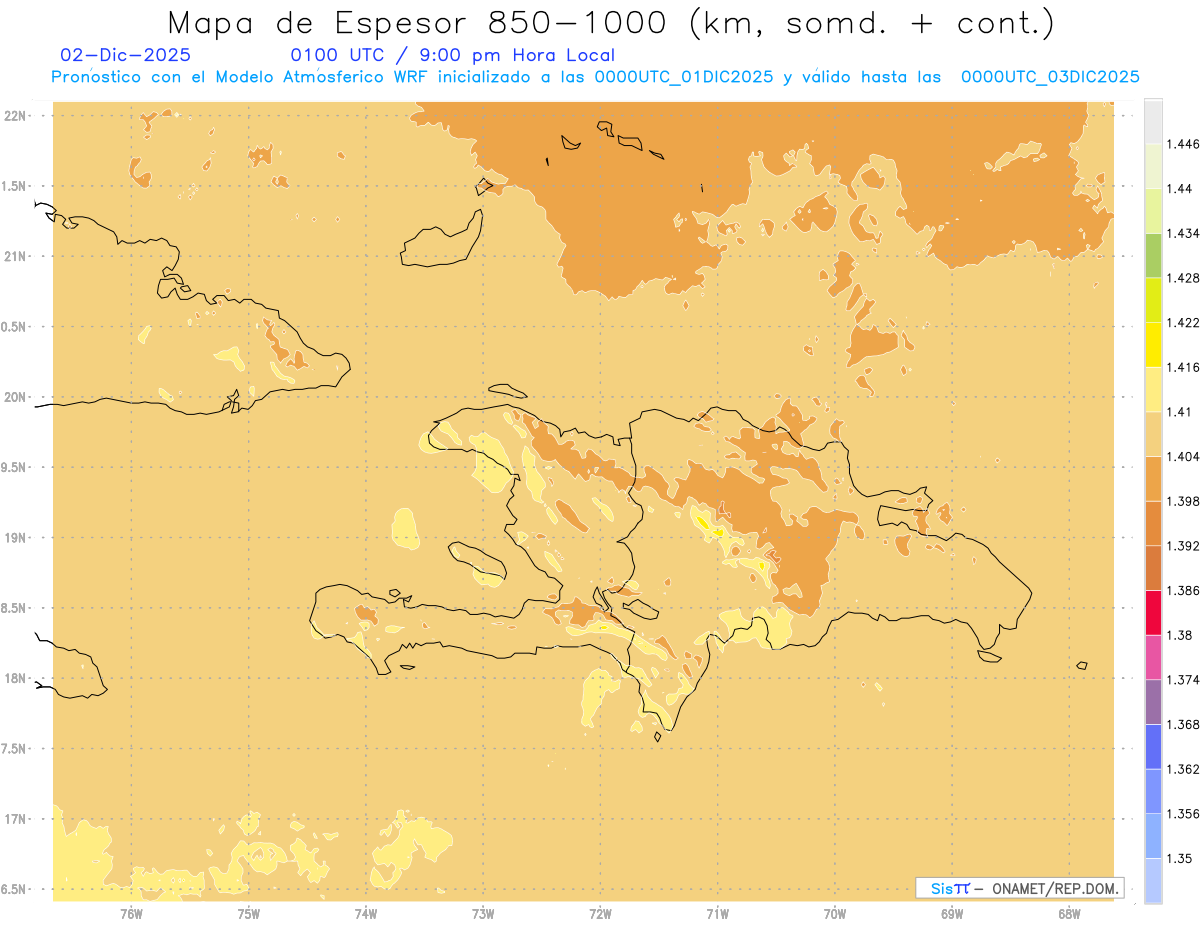The height and width of the screenshot is (927, 1200).
Task: Click the '70W' longitude label
Action: coord(835,914)
